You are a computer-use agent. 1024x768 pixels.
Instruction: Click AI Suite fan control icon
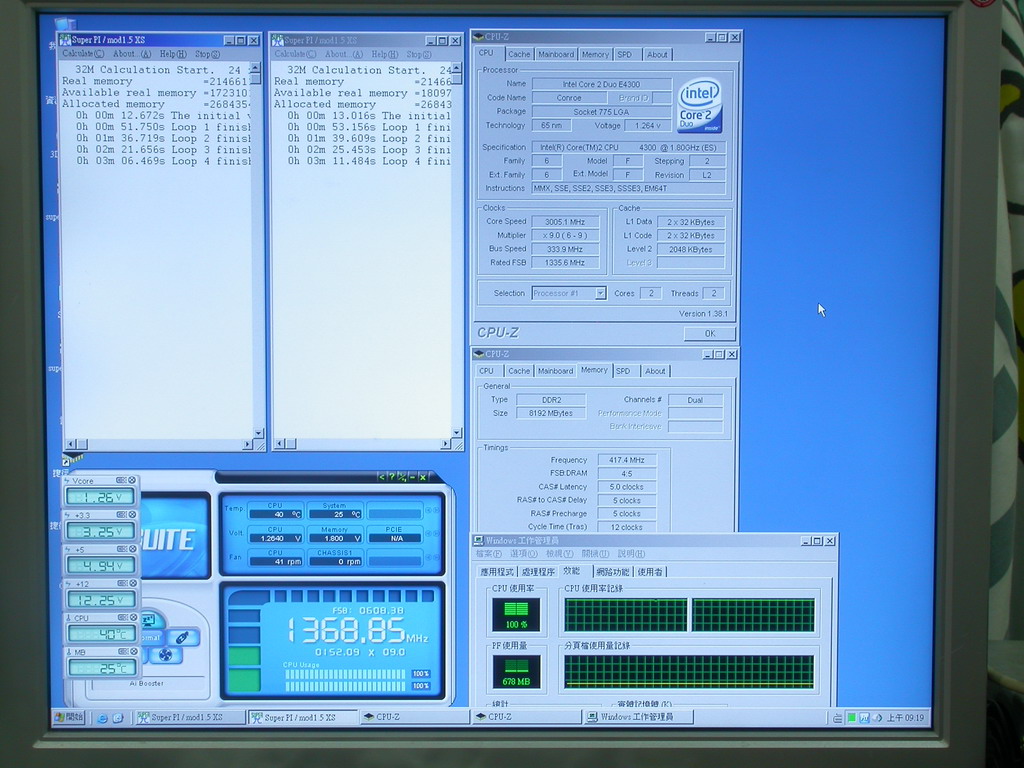tap(165, 654)
